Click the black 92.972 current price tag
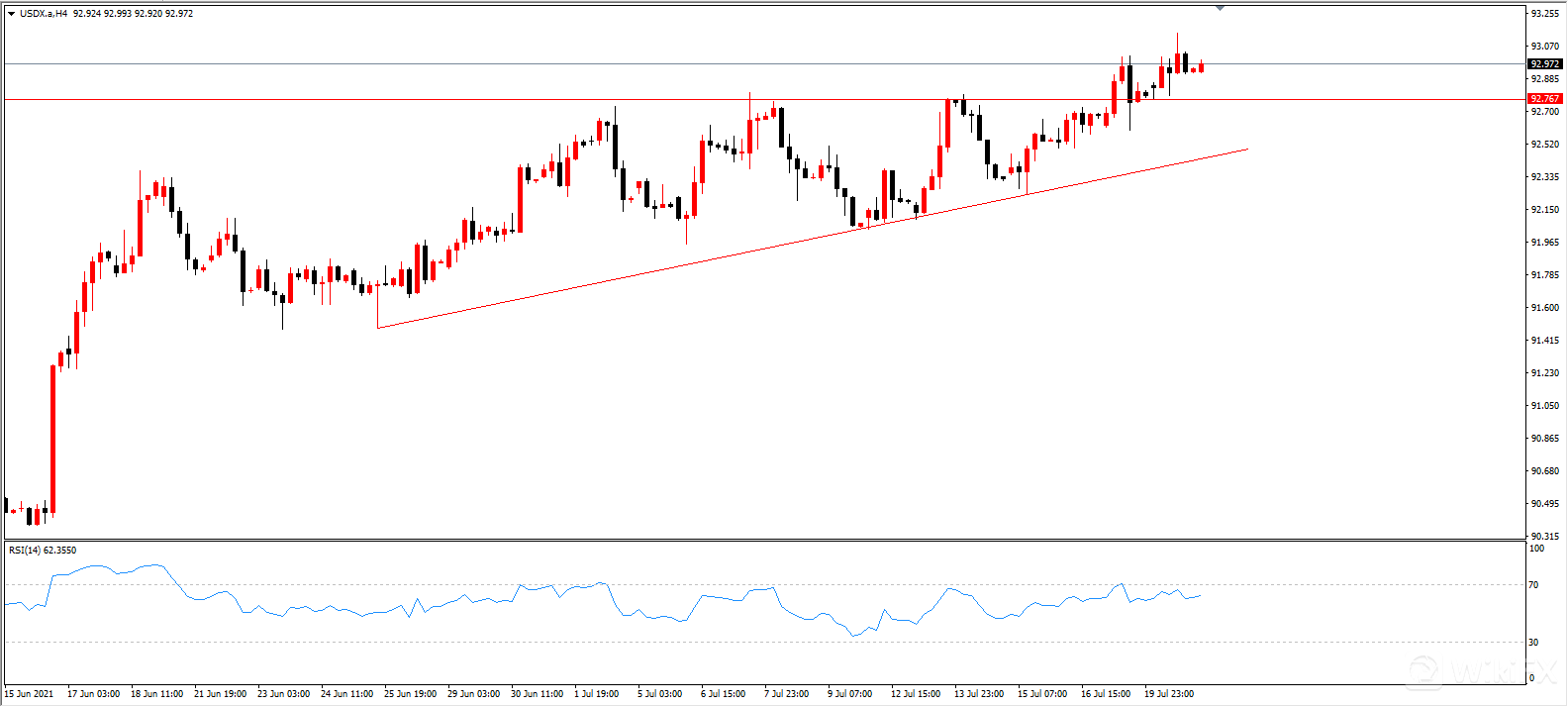This screenshot has height=706, width=1568. pos(1544,64)
